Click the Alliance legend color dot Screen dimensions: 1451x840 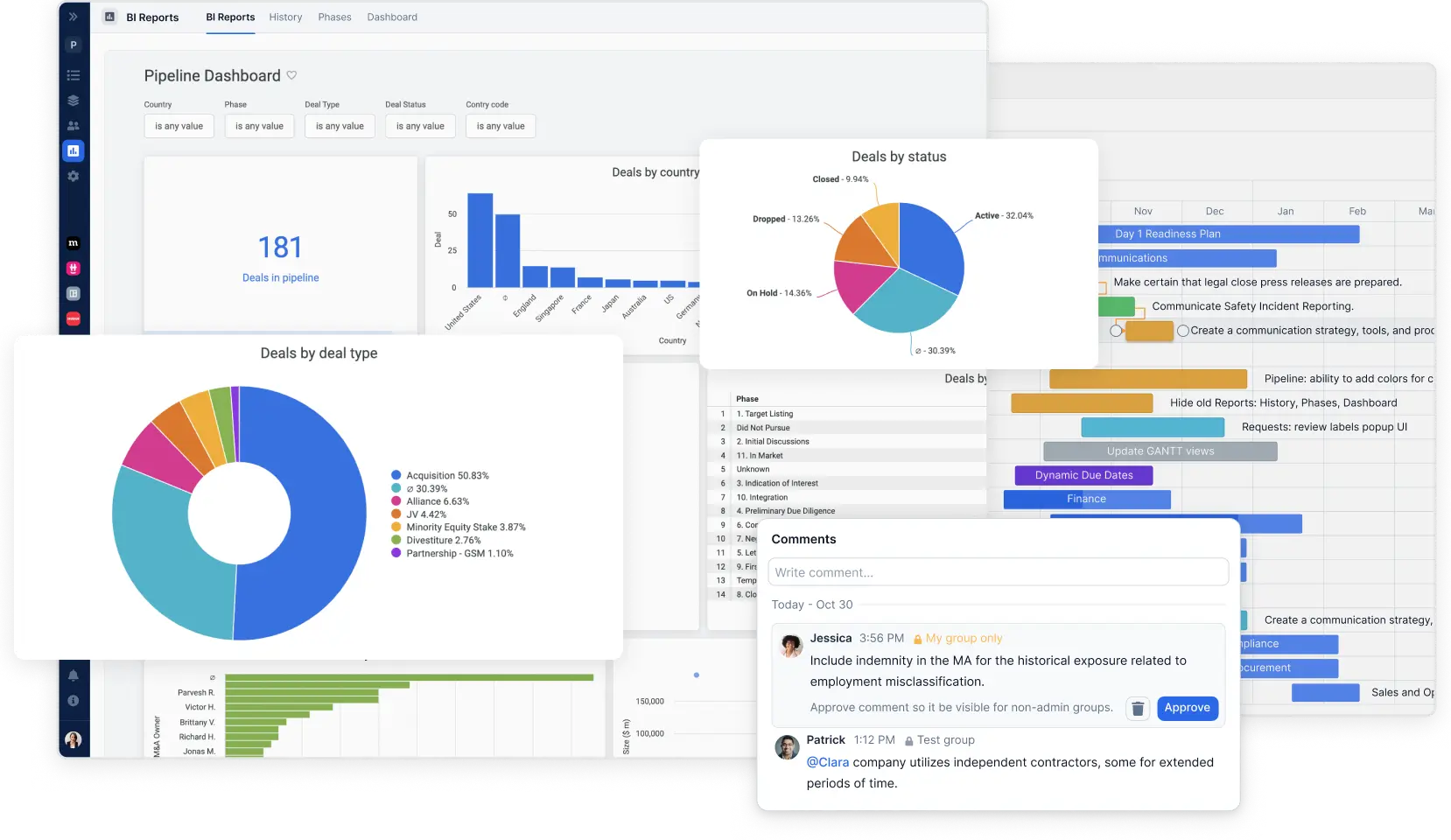[x=396, y=501]
